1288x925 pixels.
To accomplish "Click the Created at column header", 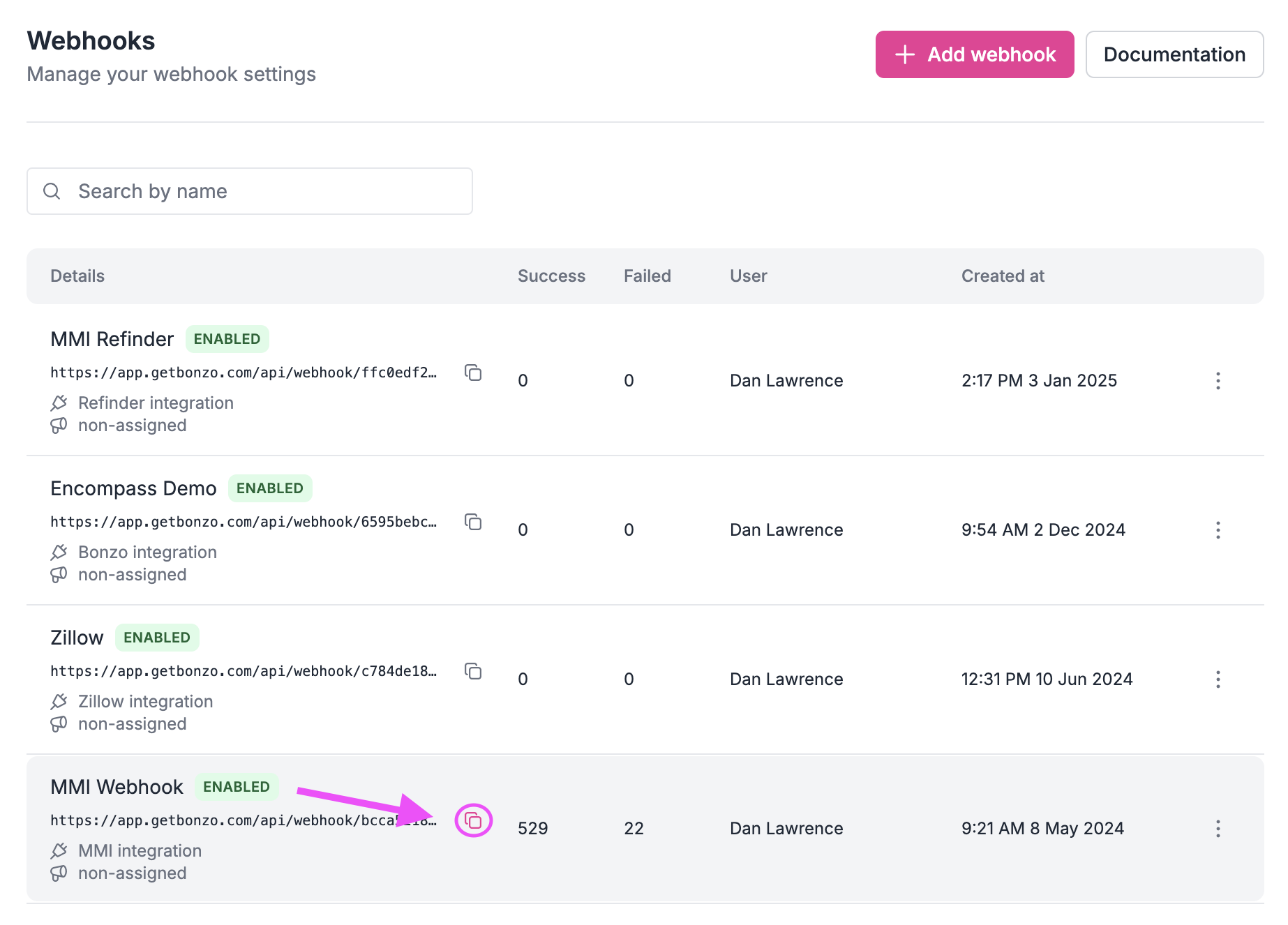I will tap(1003, 276).
